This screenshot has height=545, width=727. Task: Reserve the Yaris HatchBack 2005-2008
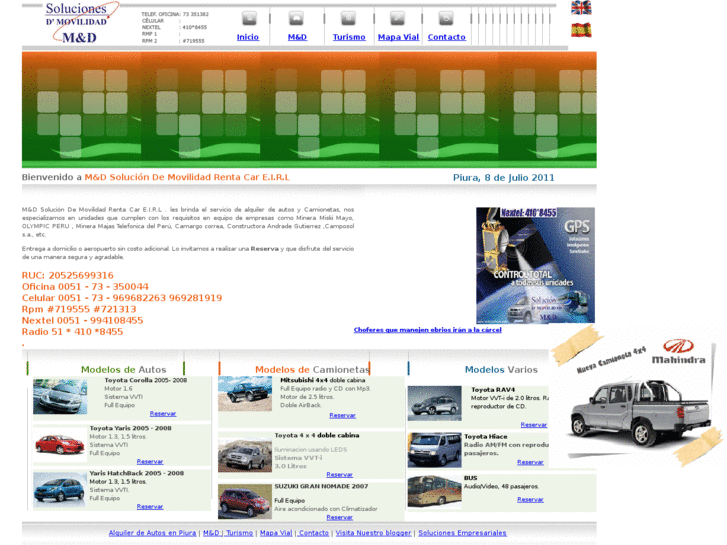[150, 507]
